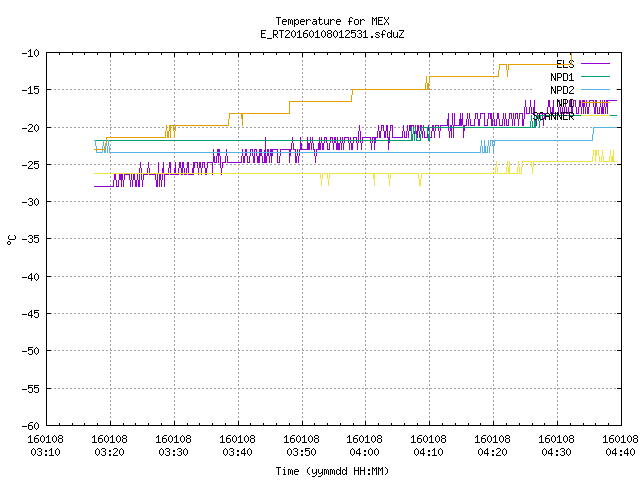640x480 pixels.
Task: Click the '04:30' time tick label
Action: [557, 452]
